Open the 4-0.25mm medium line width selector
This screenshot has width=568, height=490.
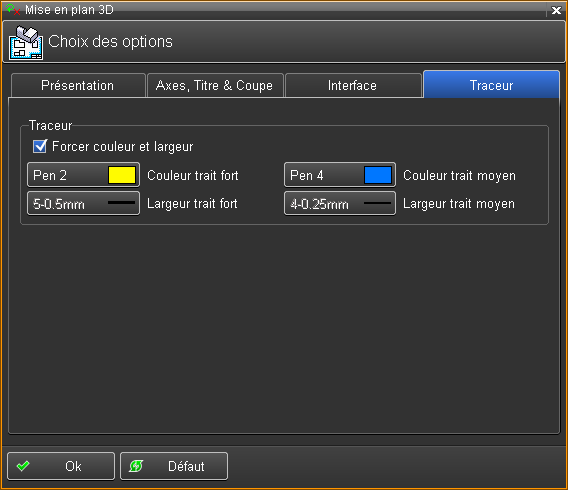[x=340, y=203]
